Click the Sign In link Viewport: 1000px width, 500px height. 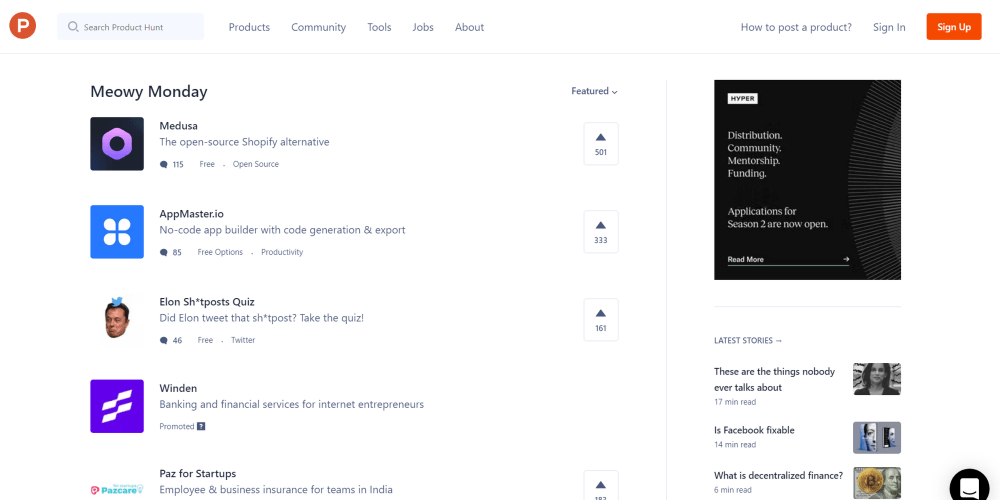(889, 27)
